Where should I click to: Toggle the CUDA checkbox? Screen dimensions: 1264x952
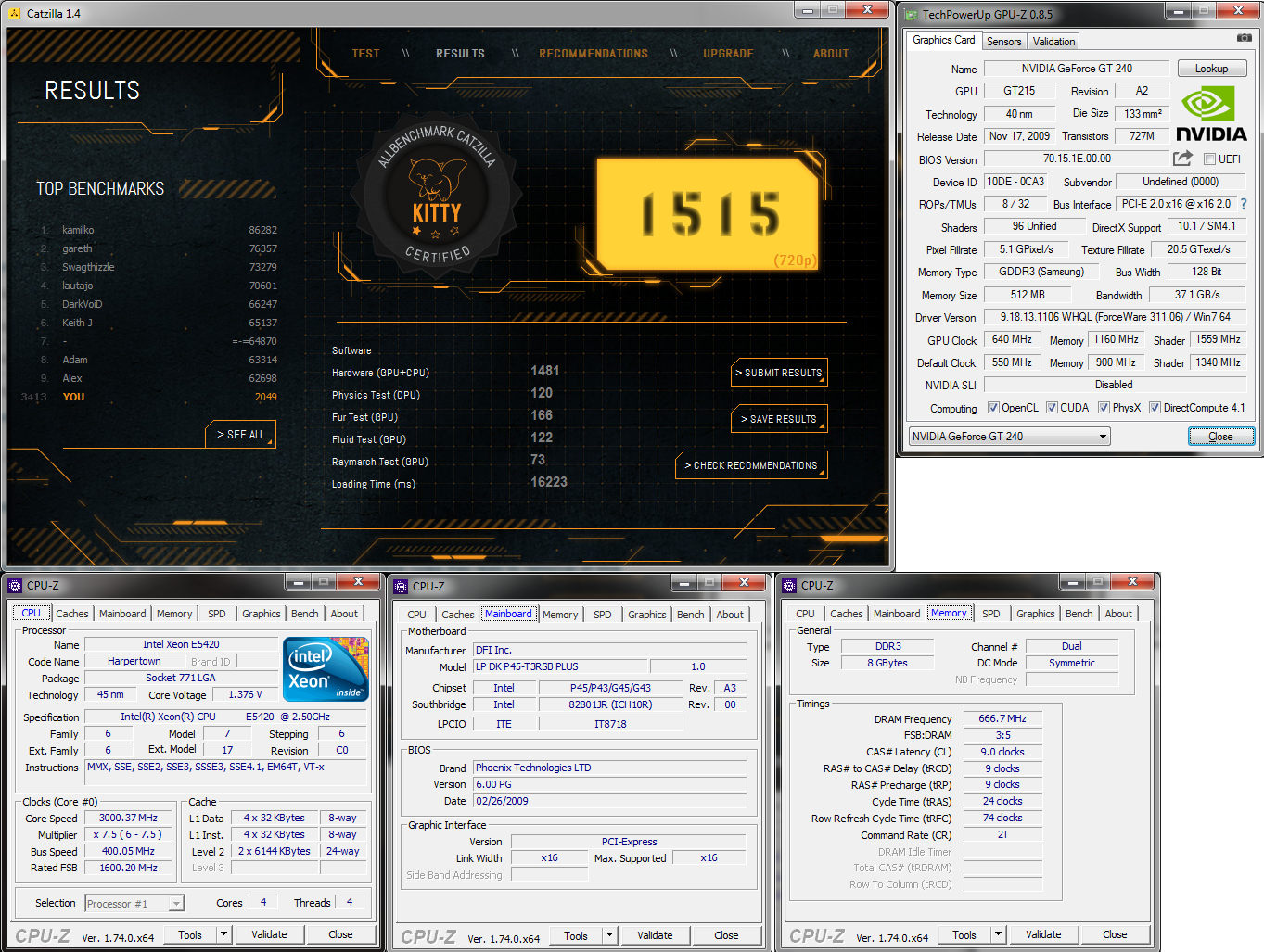[1052, 408]
